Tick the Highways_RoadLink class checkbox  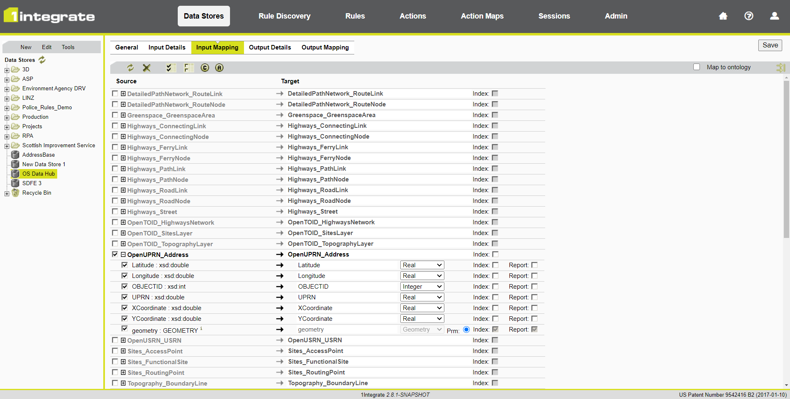[x=115, y=190]
